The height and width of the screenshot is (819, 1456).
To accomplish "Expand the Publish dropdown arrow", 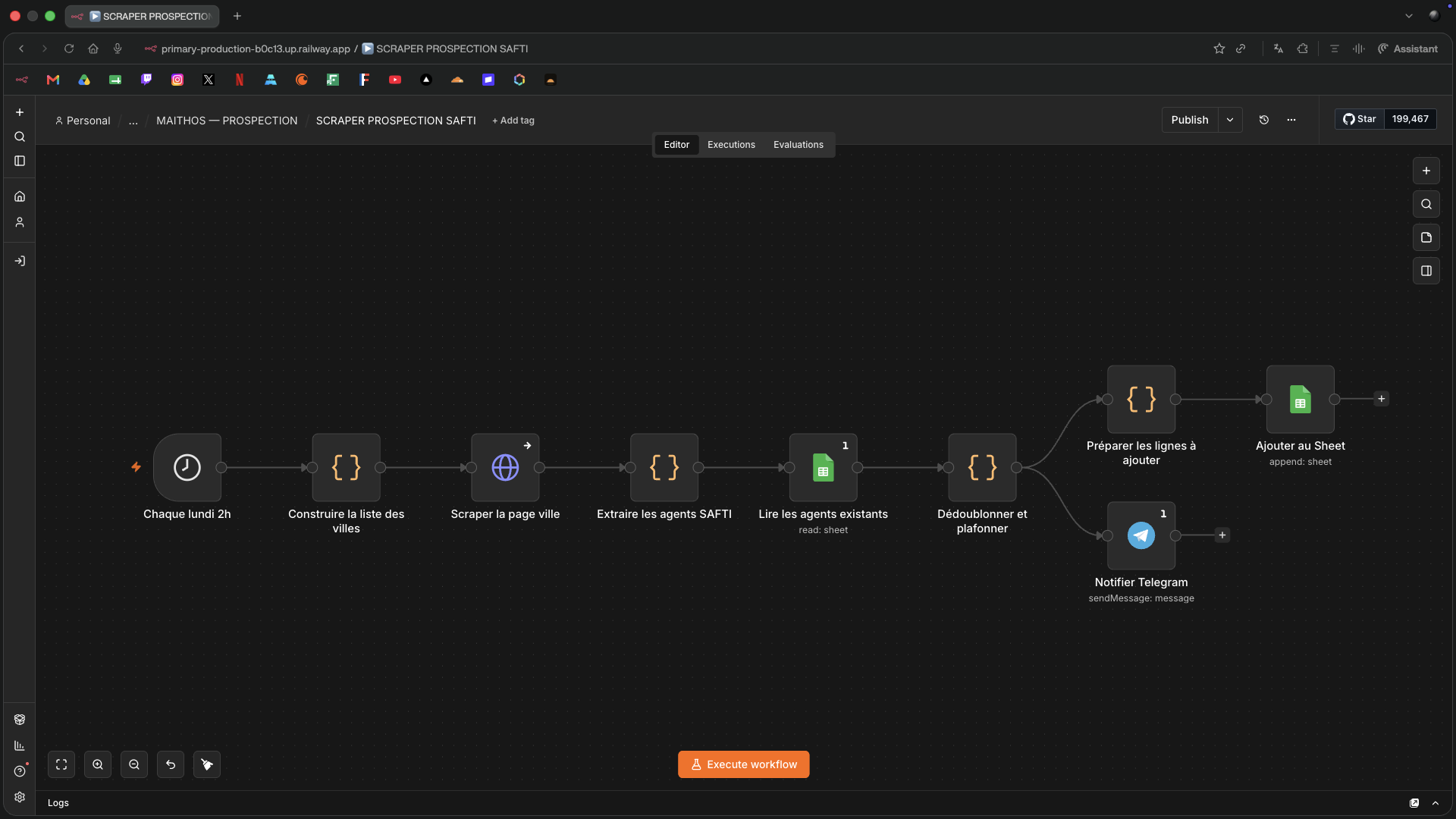I will (x=1230, y=120).
